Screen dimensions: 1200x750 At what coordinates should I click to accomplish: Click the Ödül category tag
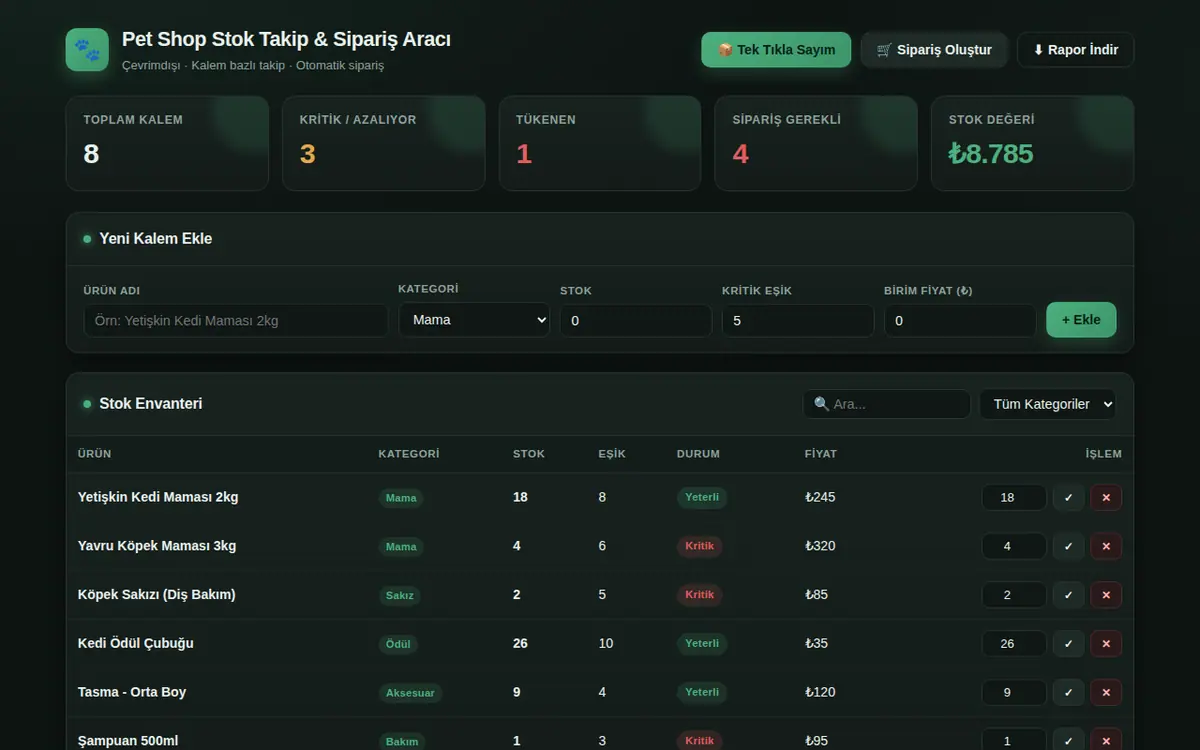point(398,644)
